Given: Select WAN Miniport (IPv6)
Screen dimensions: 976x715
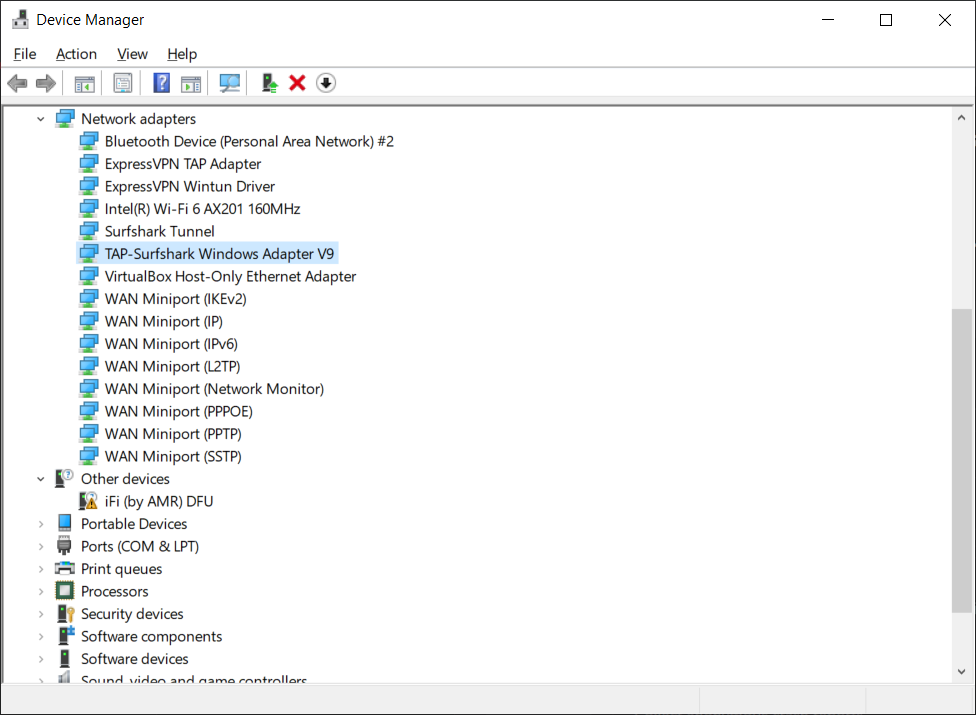Looking at the screenshot, I should pyautogui.click(x=171, y=343).
